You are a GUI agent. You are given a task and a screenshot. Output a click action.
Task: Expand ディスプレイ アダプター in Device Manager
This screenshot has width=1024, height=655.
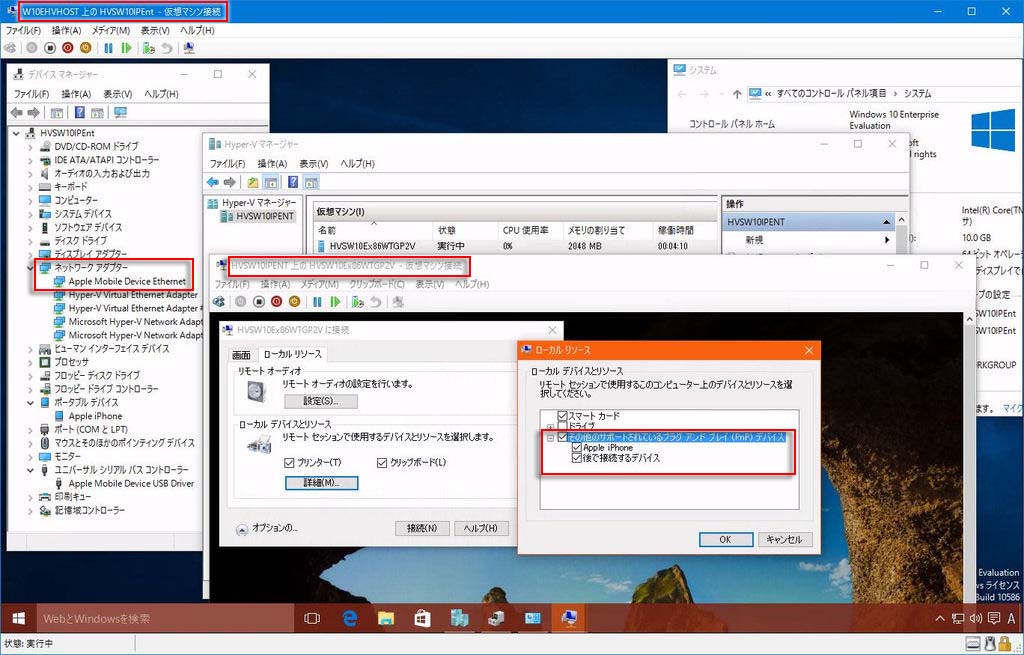pos(30,254)
